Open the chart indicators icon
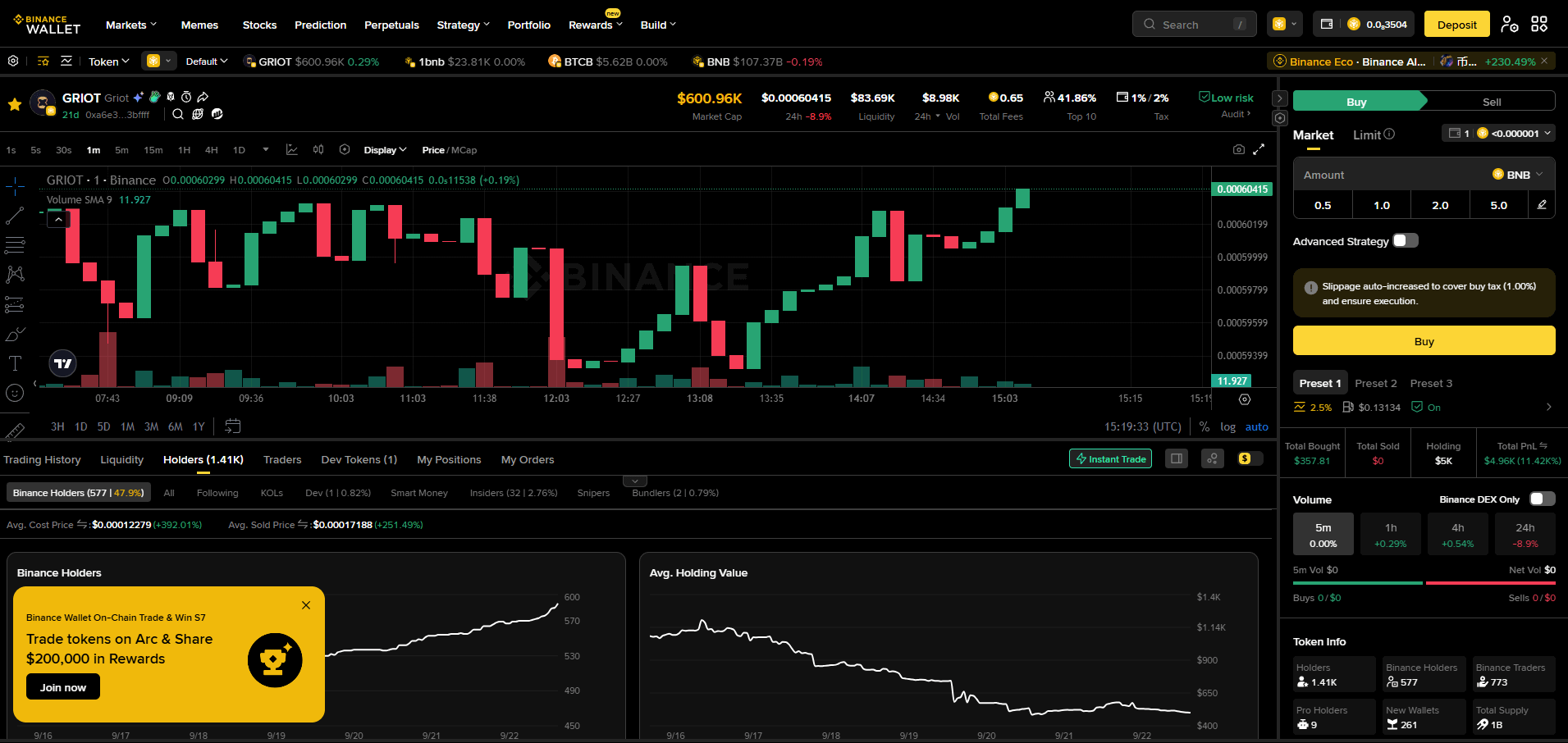The height and width of the screenshot is (743, 1568). (291, 149)
